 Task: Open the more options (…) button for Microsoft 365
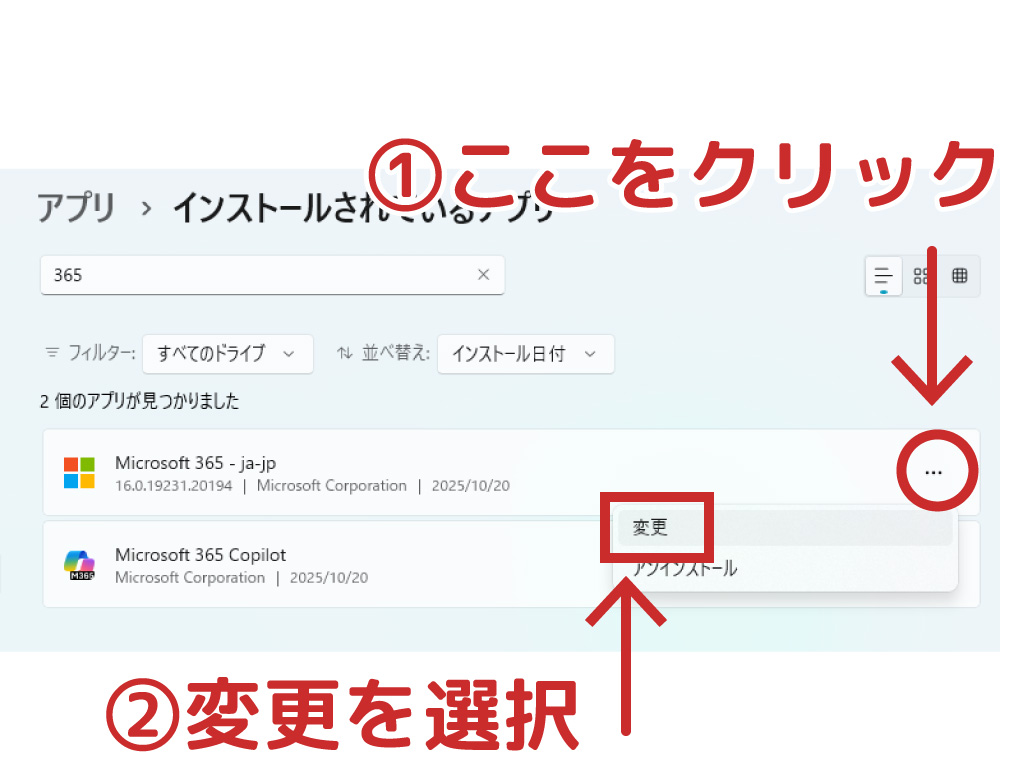tap(933, 472)
